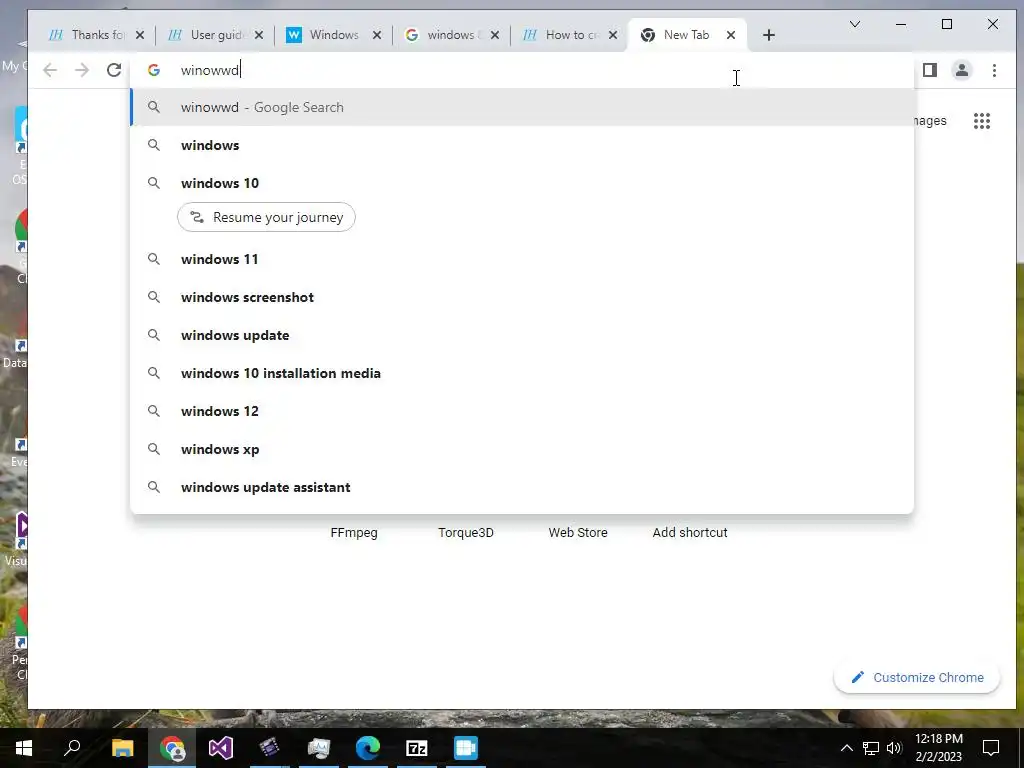Open the Torque3D shortcut
The width and height of the screenshot is (1024, 768).
click(x=466, y=532)
